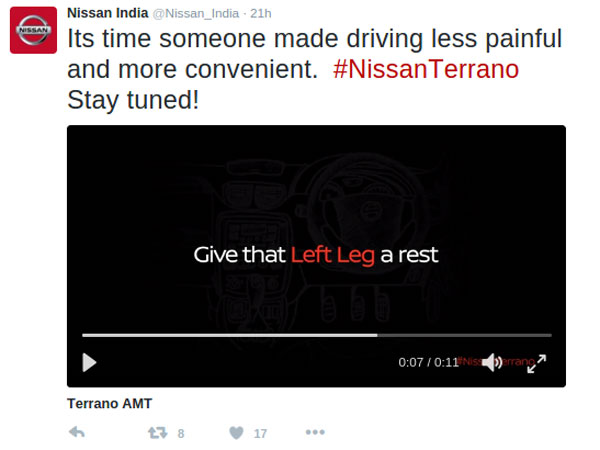Play the Terrano AMT video
Screen dimensions: 600x450
pyautogui.click(x=90, y=362)
